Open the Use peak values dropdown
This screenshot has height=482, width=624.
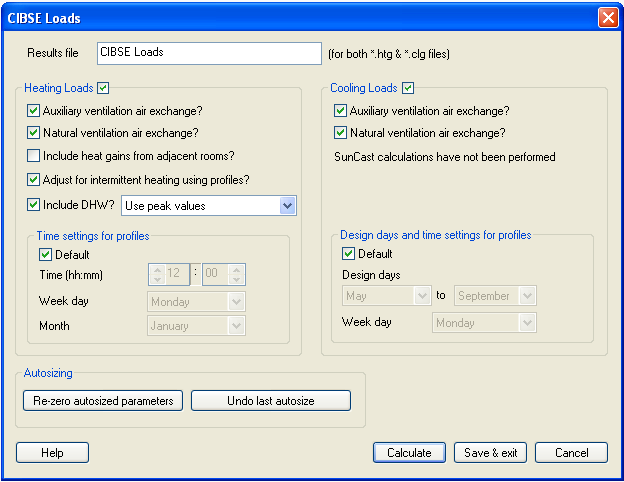(x=287, y=205)
